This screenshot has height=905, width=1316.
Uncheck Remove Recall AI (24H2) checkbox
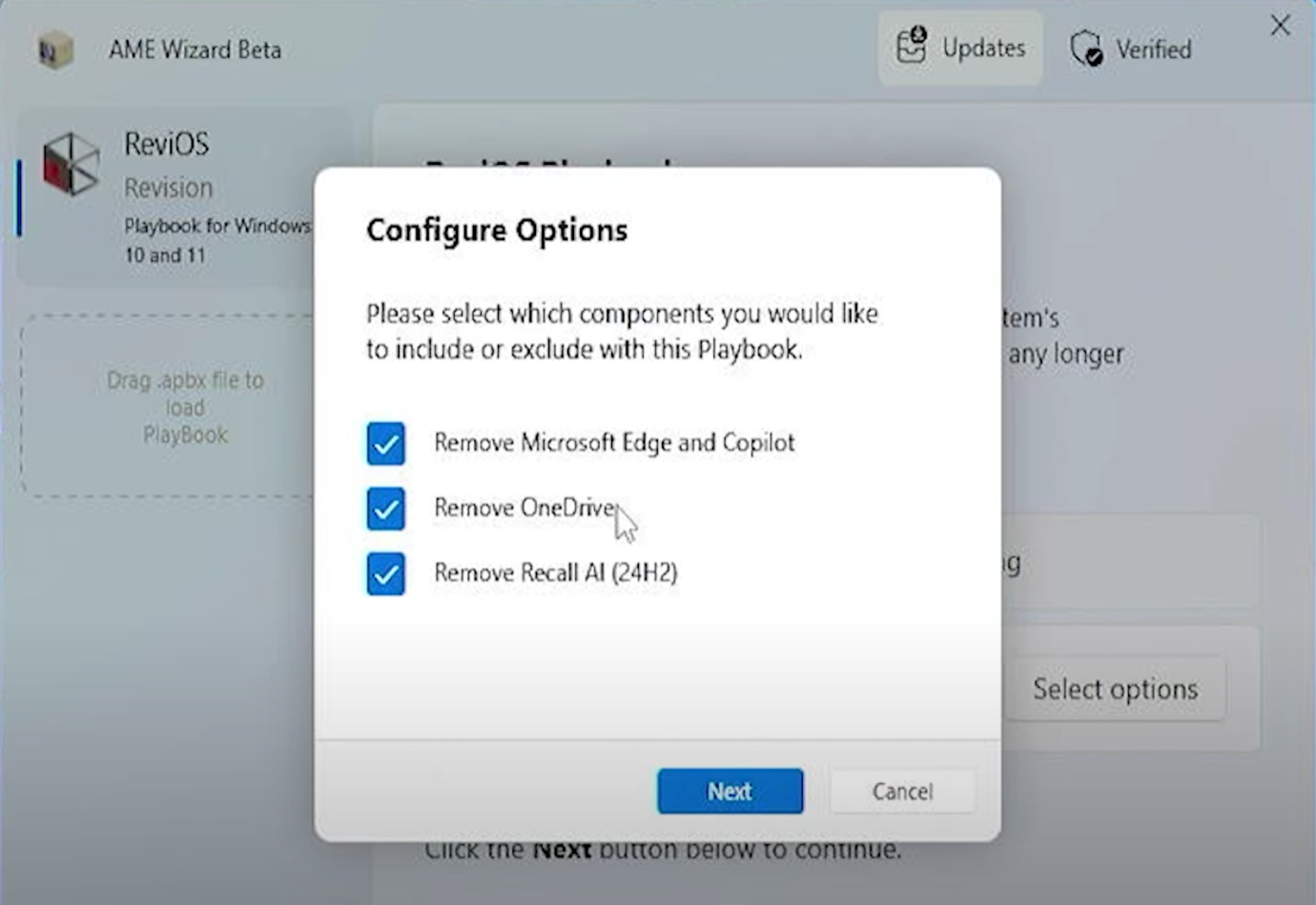386,574
